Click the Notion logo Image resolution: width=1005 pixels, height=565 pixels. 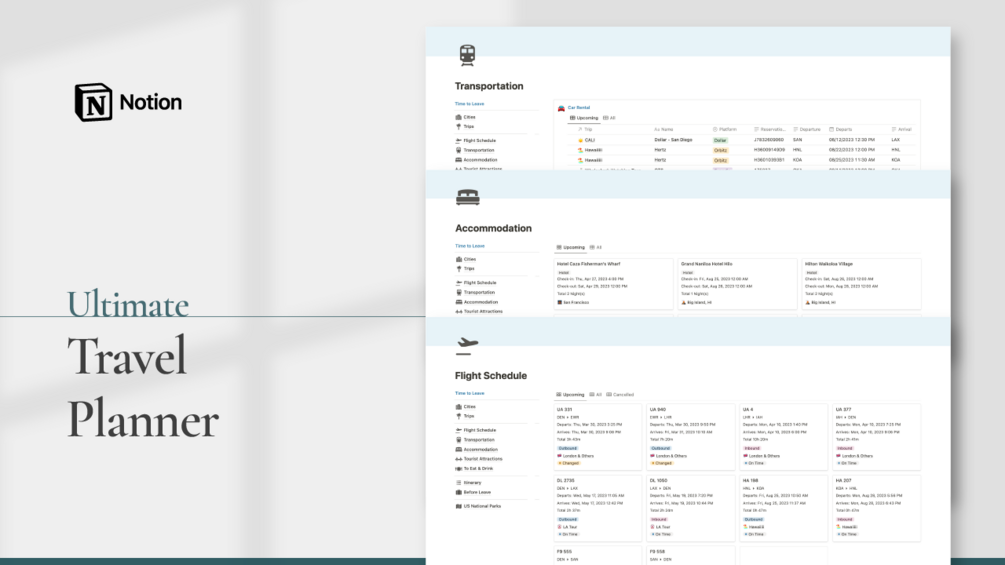[x=128, y=102]
